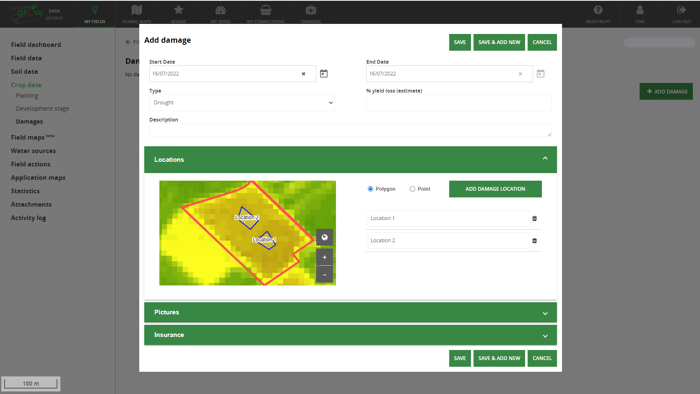Expand the Insurance section
Viewport: 700px width, 394px height.
click(350, 335)
